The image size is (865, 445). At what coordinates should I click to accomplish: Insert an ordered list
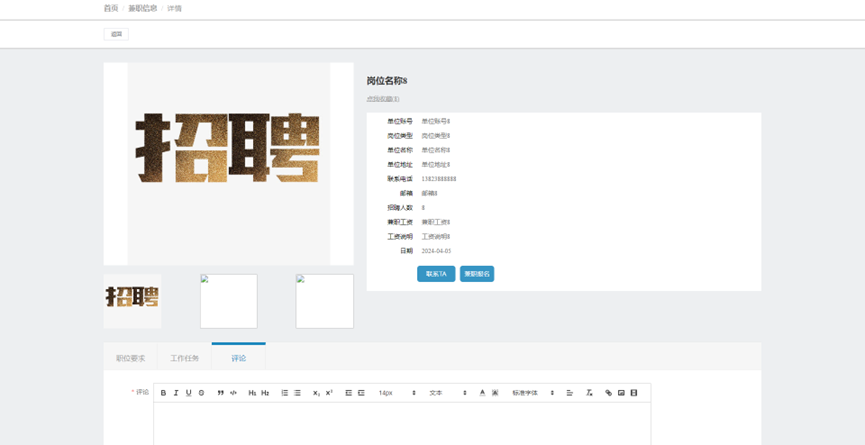[x=285, y=393]
